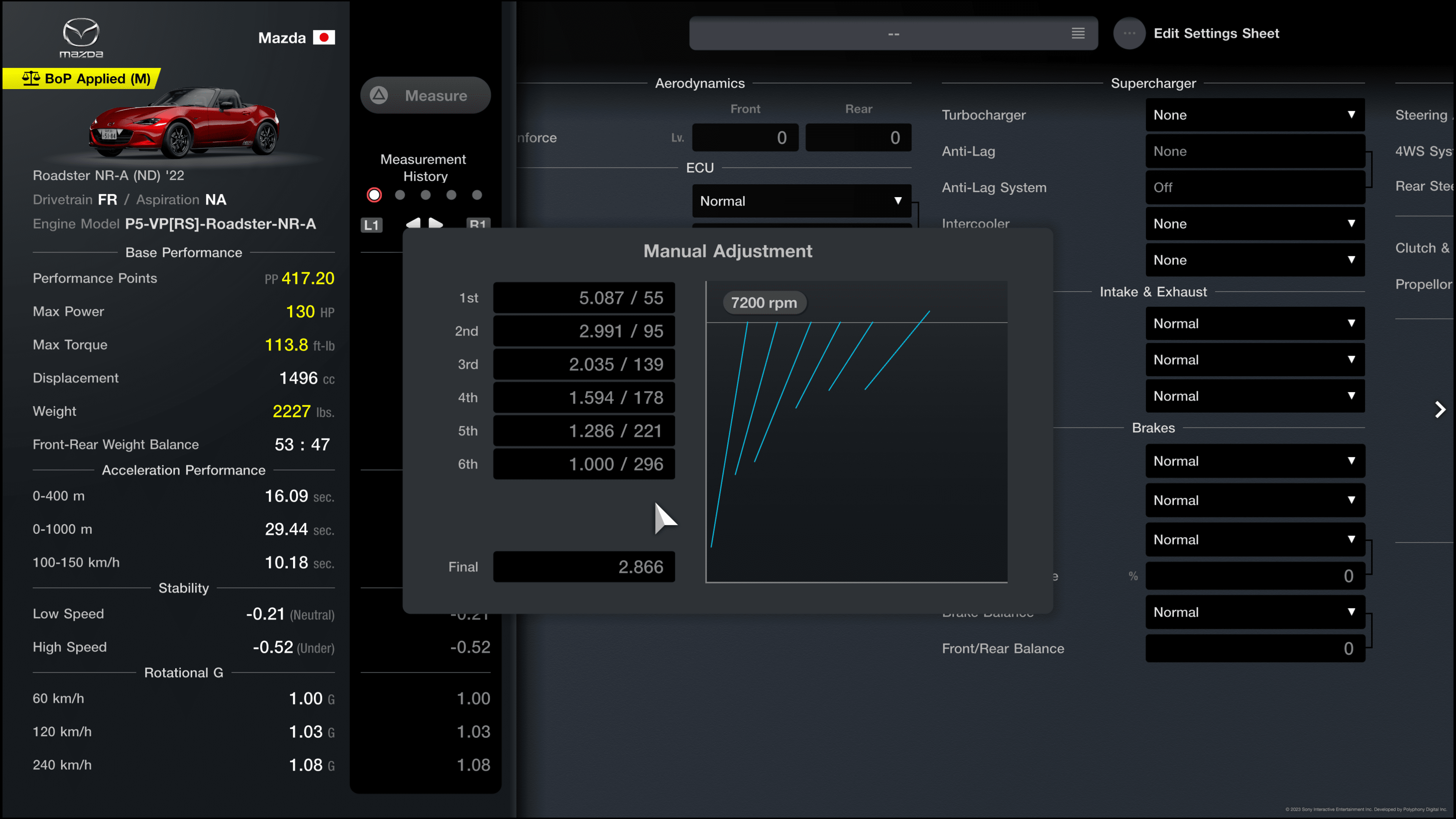Select the third radio button in Measurement History

pyautogui.click(x=424, y=195)
